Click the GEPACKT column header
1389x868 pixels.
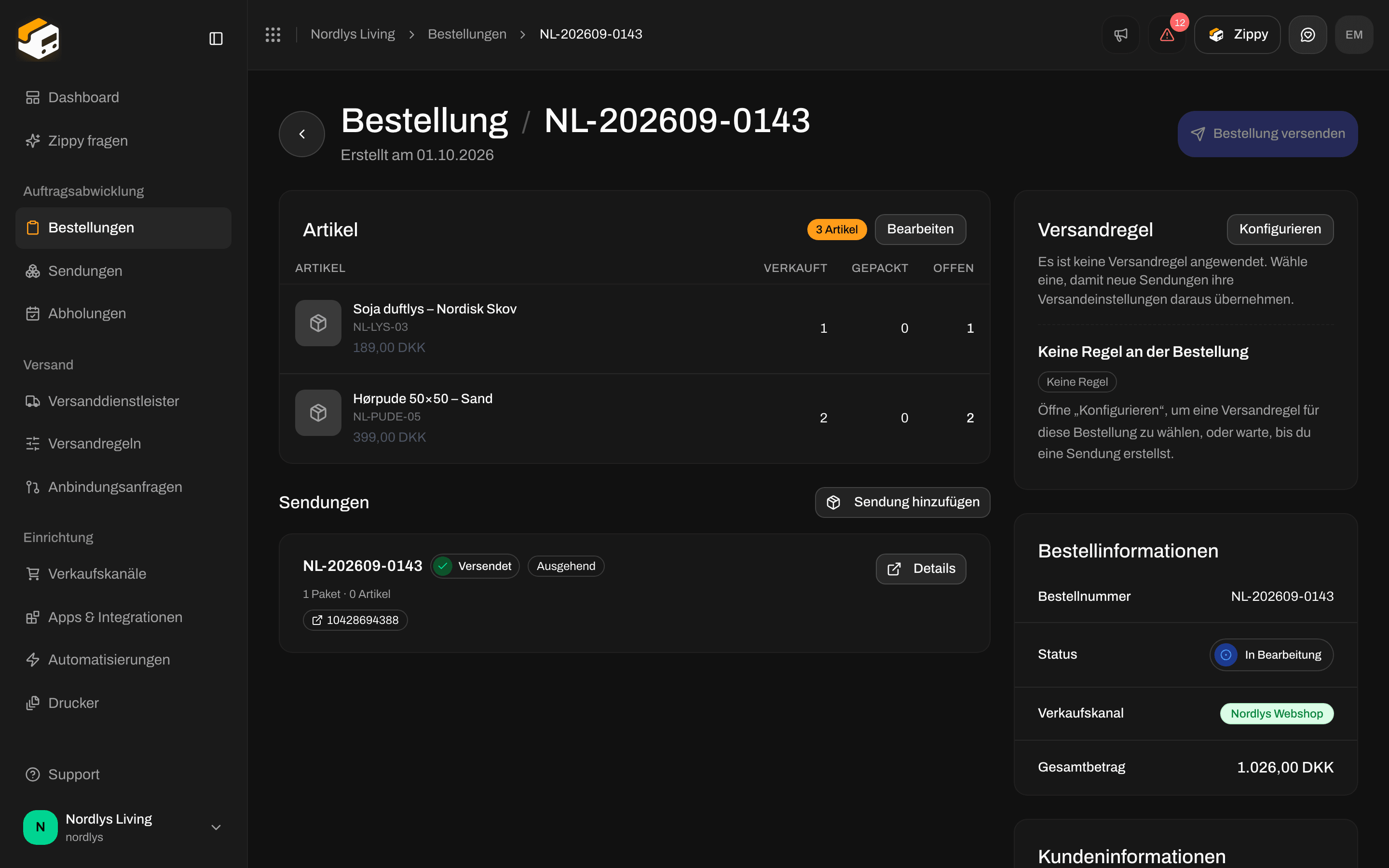pos(879,268)
